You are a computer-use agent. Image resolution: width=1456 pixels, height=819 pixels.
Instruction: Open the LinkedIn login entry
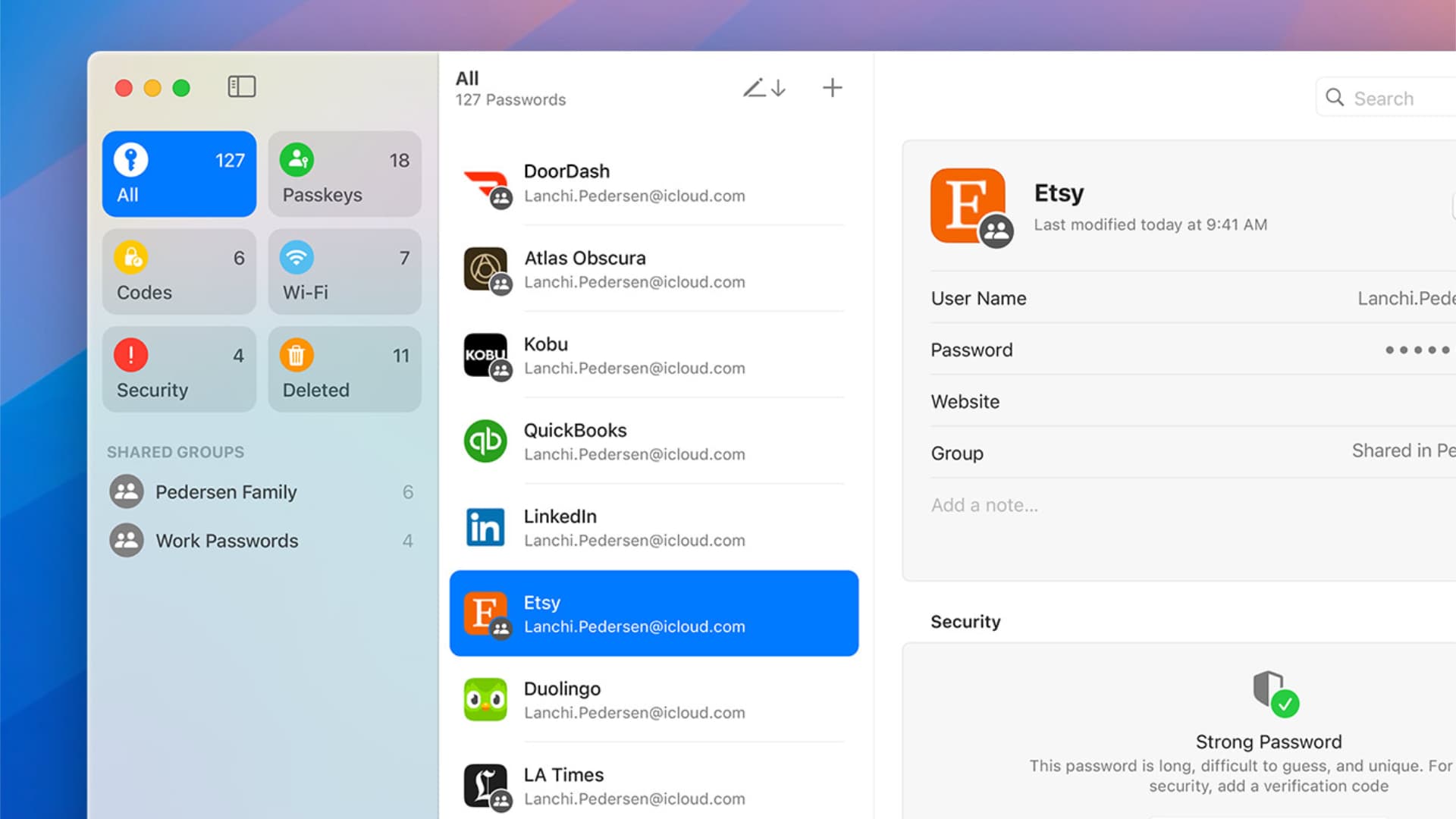click(654, 528)
